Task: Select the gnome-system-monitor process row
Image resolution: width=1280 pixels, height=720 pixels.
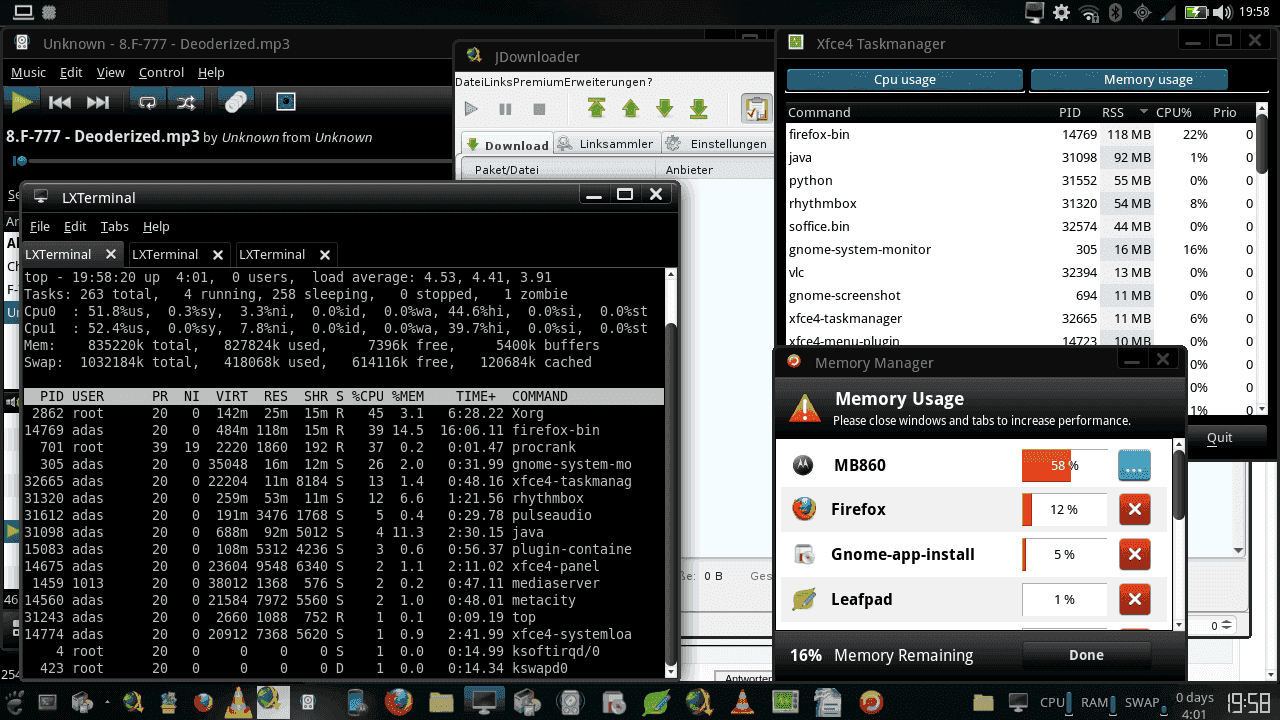Action: (1020, 249)
